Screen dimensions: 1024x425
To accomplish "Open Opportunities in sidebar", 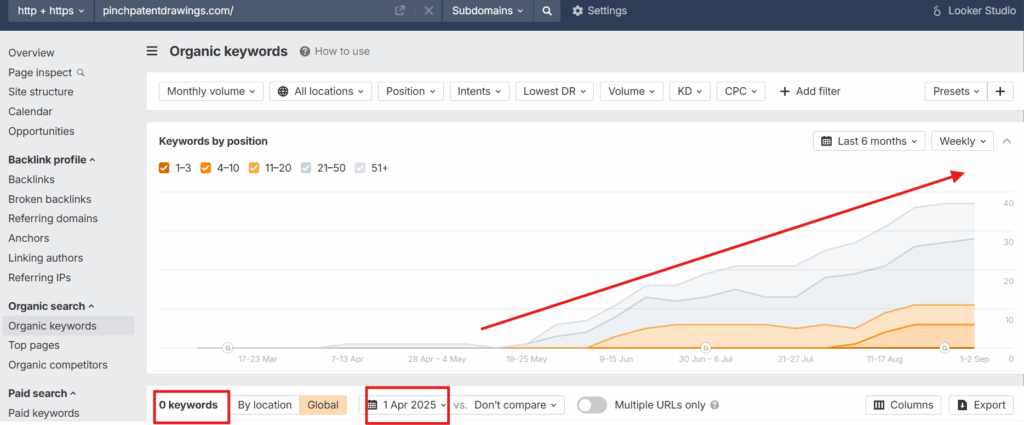I will point(41,131).
